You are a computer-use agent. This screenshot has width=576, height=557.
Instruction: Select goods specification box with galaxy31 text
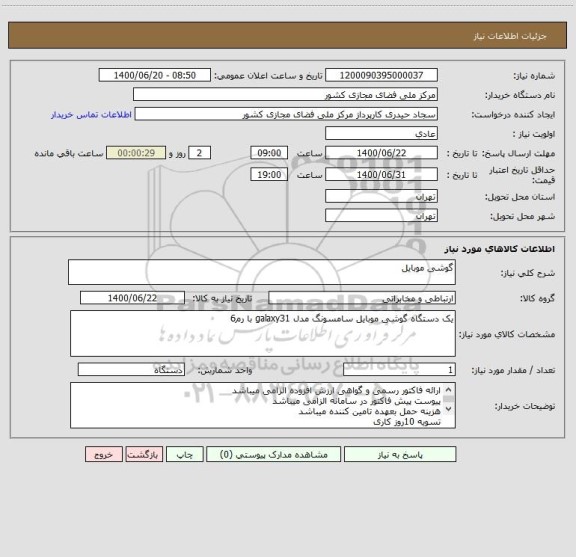(x=263, y=334)
